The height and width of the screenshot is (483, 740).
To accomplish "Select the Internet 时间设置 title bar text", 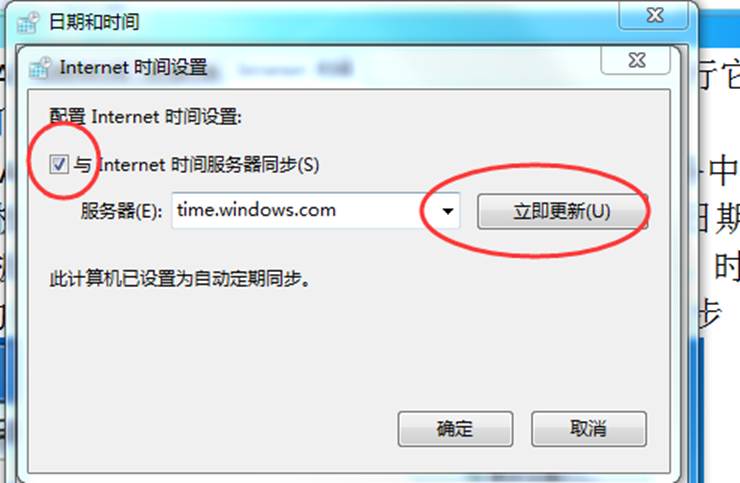I will click(133, 68).
